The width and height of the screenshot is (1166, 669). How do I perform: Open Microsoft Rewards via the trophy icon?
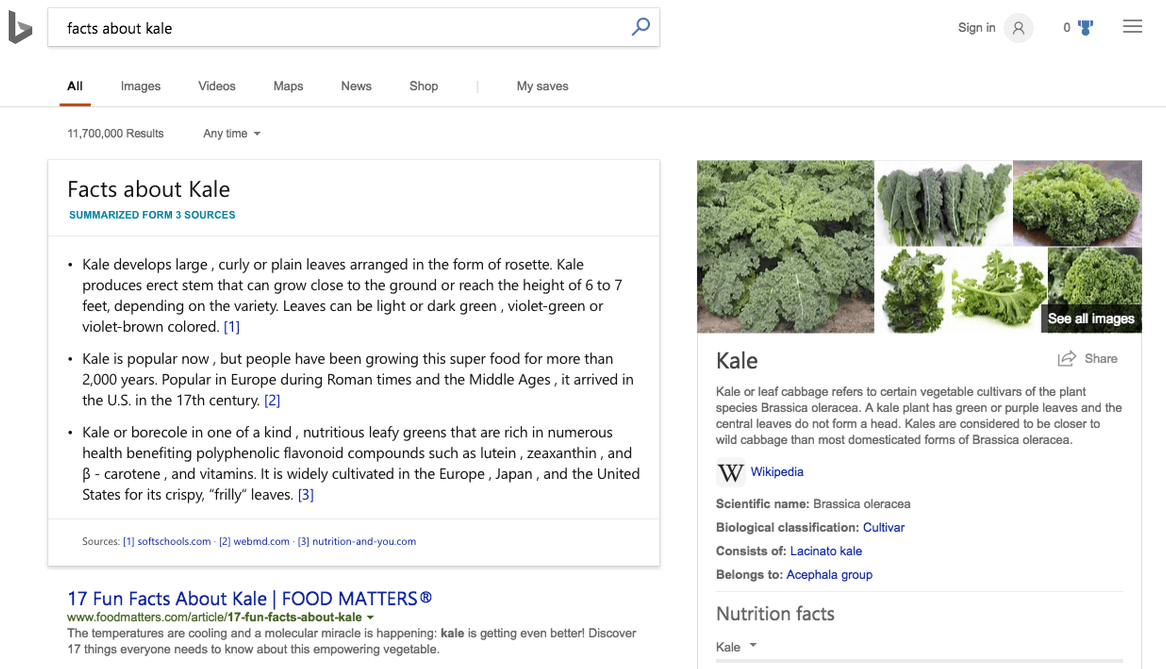pos(1085,27)
